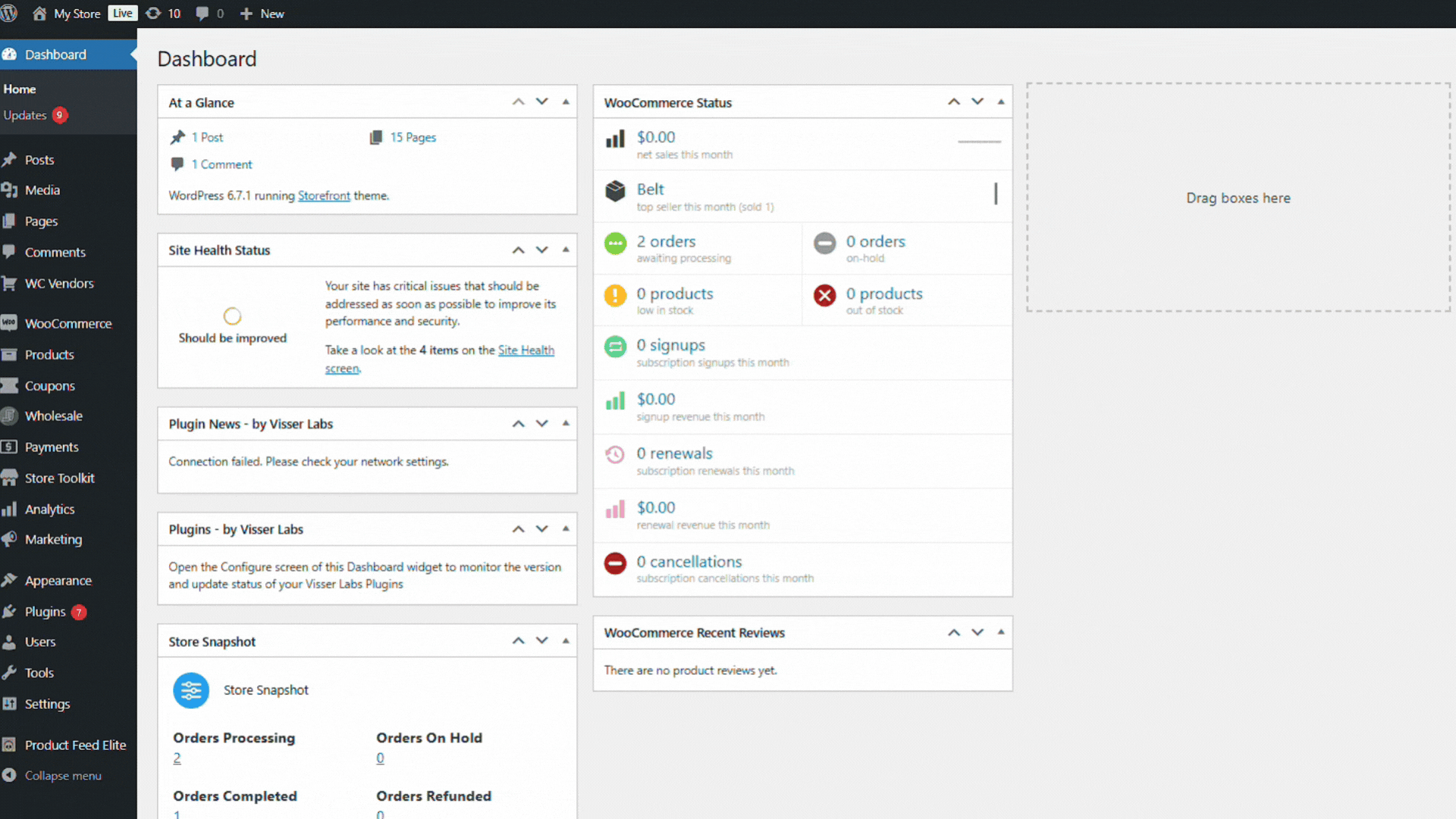1456x819 pixels.
Task: Move WooCommerce Recent Reviews widget down
Action: (977, 632)
